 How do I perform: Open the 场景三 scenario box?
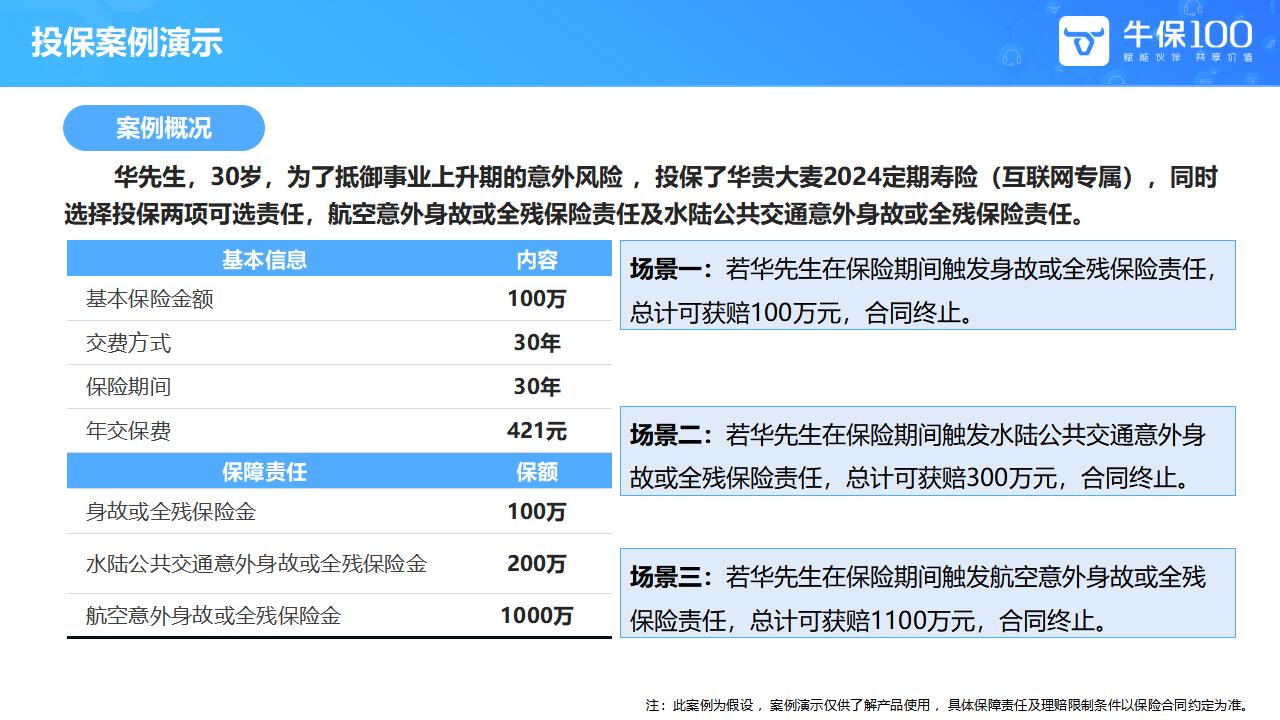pyautogui.click(x=927, y=593)
